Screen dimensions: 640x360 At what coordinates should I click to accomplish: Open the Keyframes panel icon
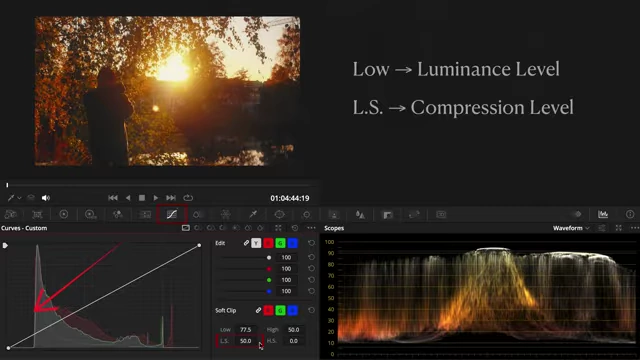click(x=578, y=214)
